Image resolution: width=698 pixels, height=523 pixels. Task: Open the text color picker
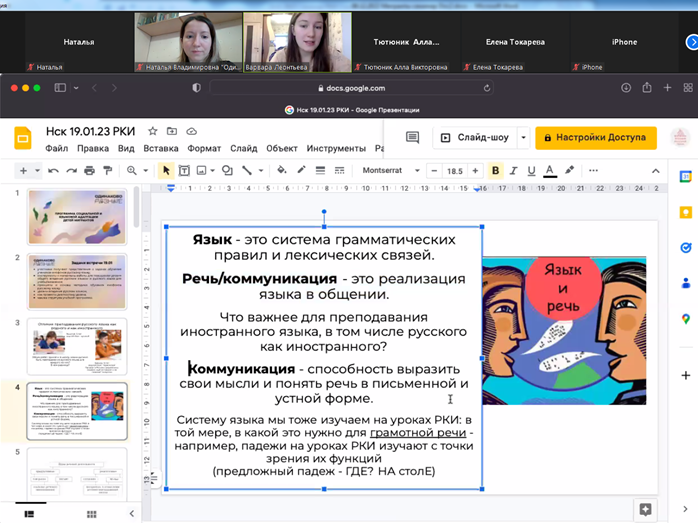point(550,171)
